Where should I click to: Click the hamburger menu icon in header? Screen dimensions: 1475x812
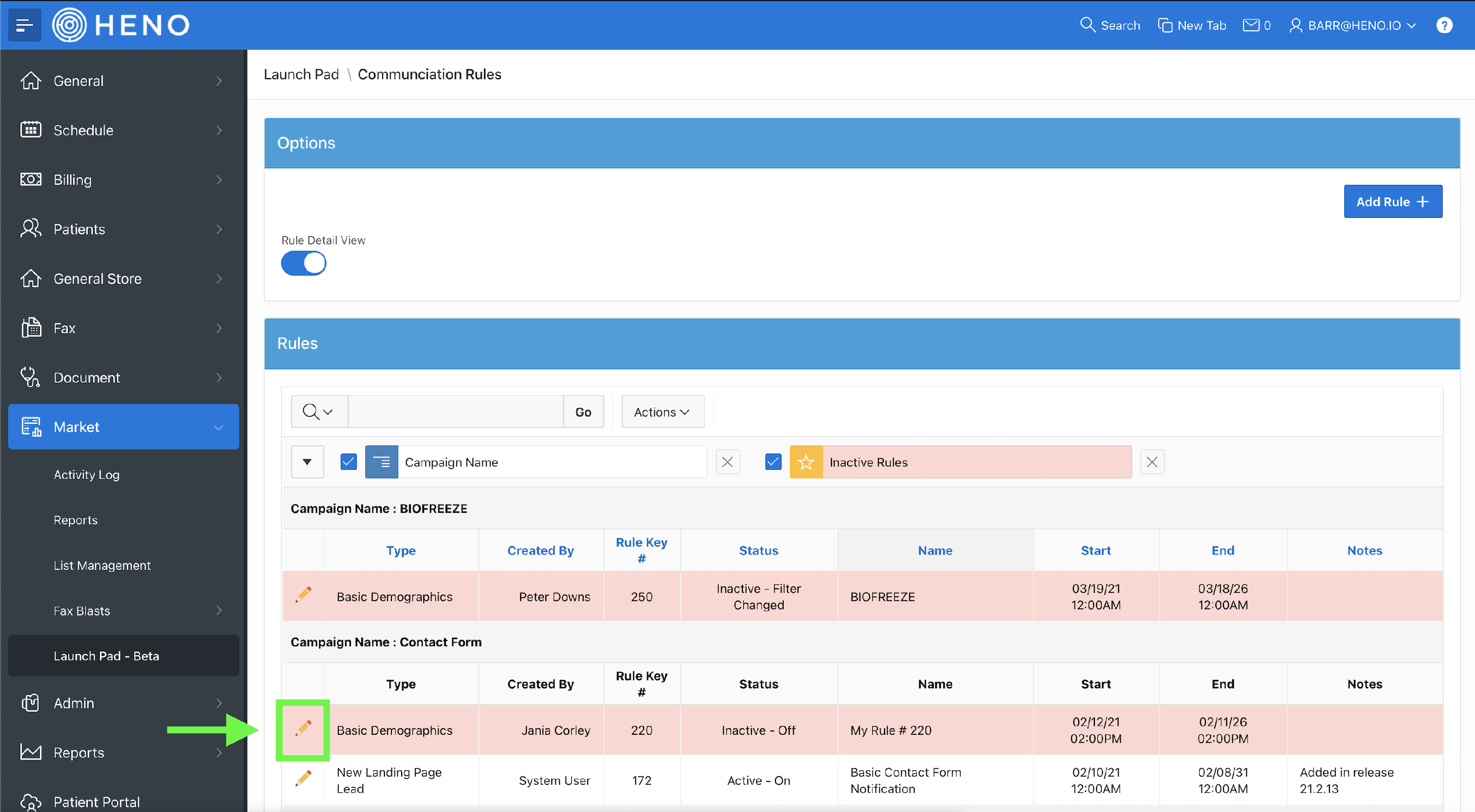(24, 25)
